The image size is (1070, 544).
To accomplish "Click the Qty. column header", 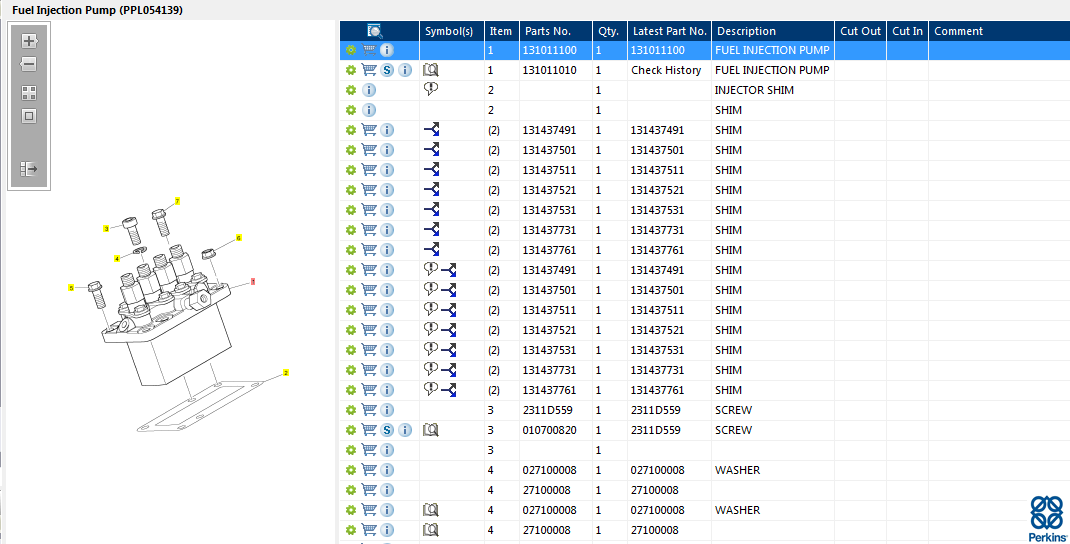I will [x=609, y=31].
